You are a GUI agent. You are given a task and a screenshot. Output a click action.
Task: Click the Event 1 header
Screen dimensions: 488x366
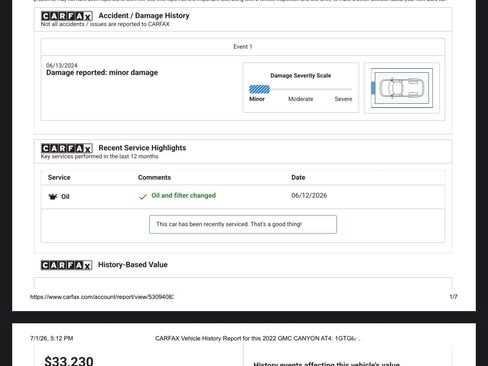point(243,47)
